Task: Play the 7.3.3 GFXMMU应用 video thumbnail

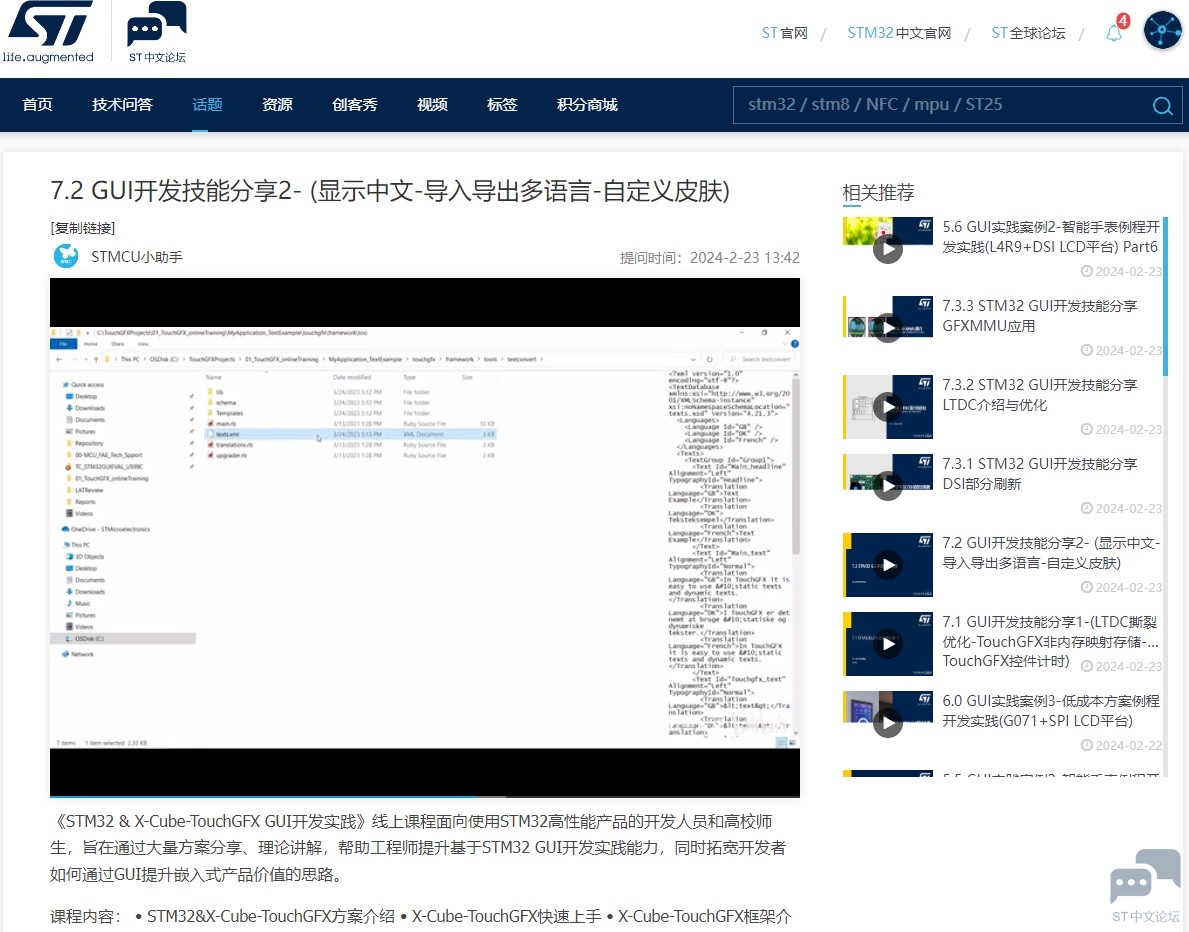Action: coord(888,319)
